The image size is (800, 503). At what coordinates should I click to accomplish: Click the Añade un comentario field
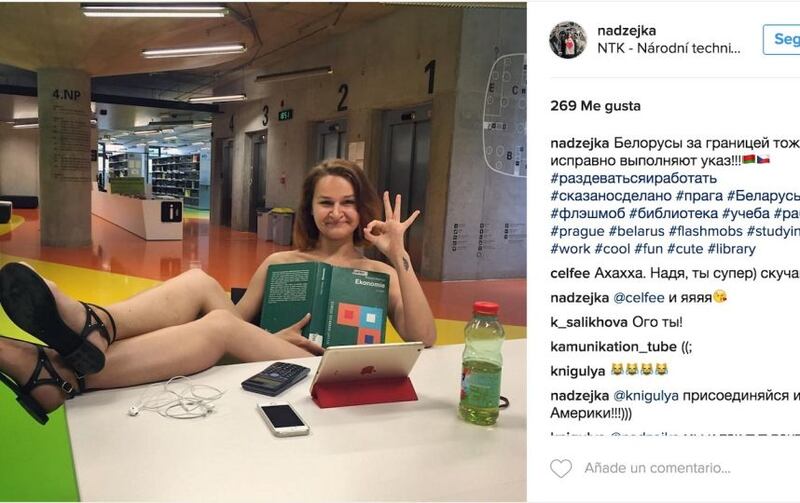click(x=657, y=468)
